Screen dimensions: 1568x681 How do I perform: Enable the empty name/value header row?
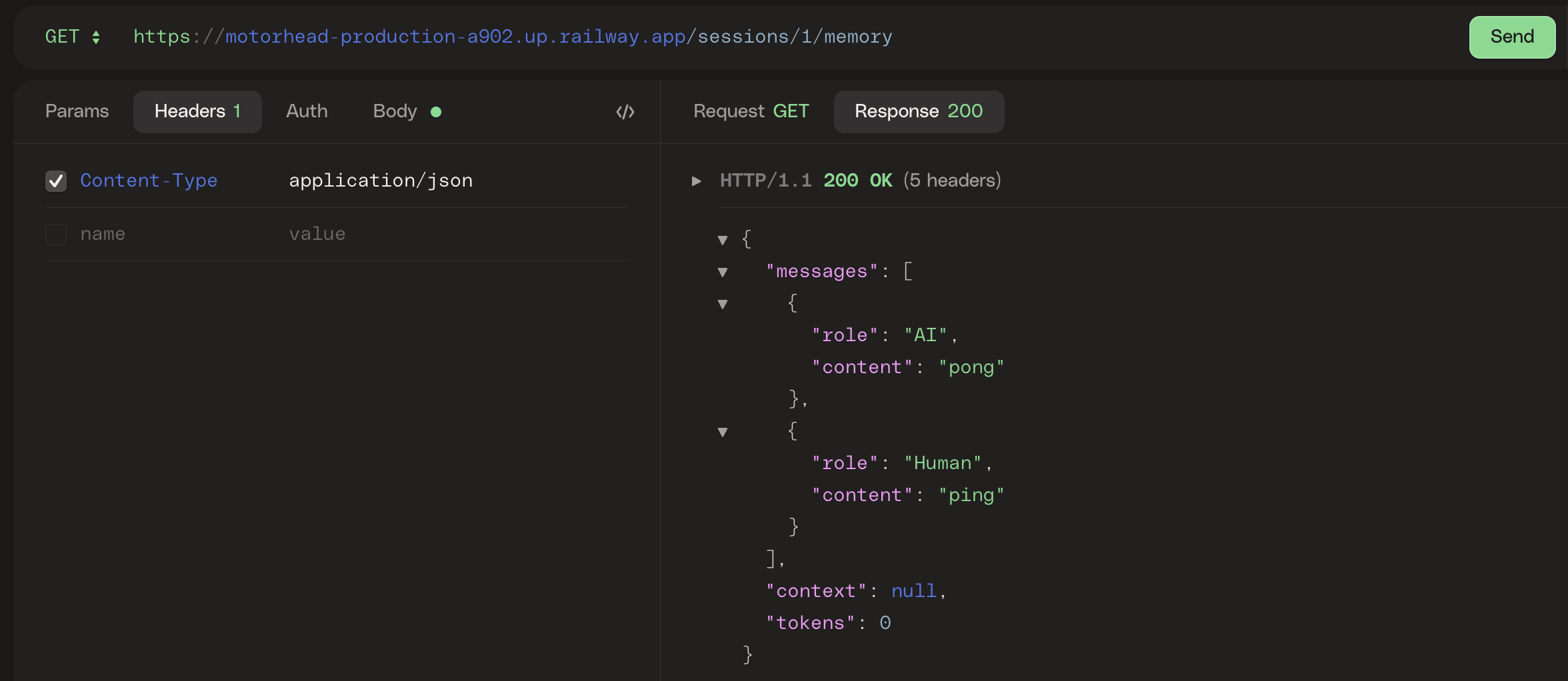(x=56, y=234)
